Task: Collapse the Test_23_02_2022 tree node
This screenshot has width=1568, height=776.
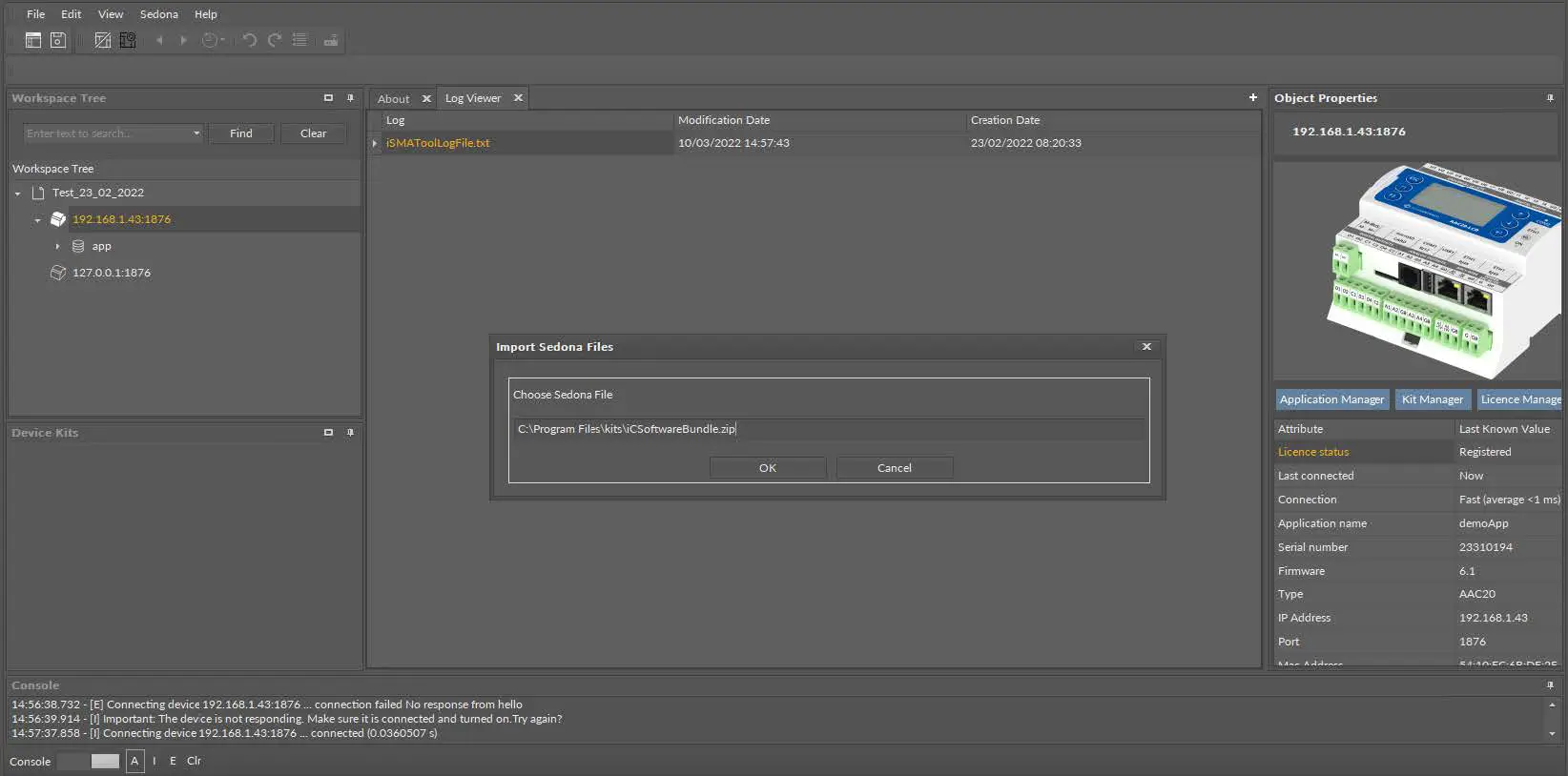Action: pyautogui.click(x=18, y=194)
